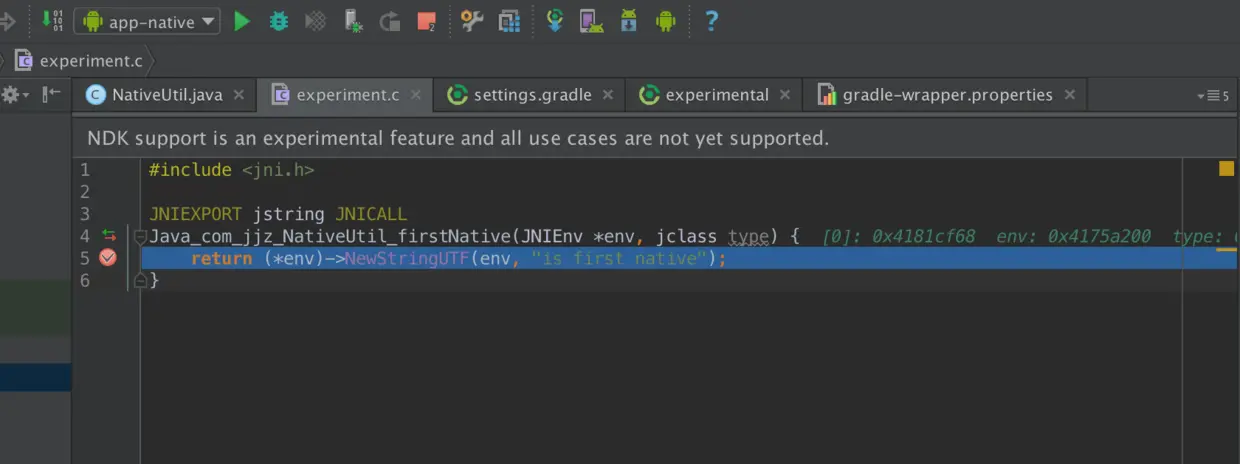Screen dimensions: 1240x464
Task: Open the app-native run configuration dropdown
Action: 146,21
